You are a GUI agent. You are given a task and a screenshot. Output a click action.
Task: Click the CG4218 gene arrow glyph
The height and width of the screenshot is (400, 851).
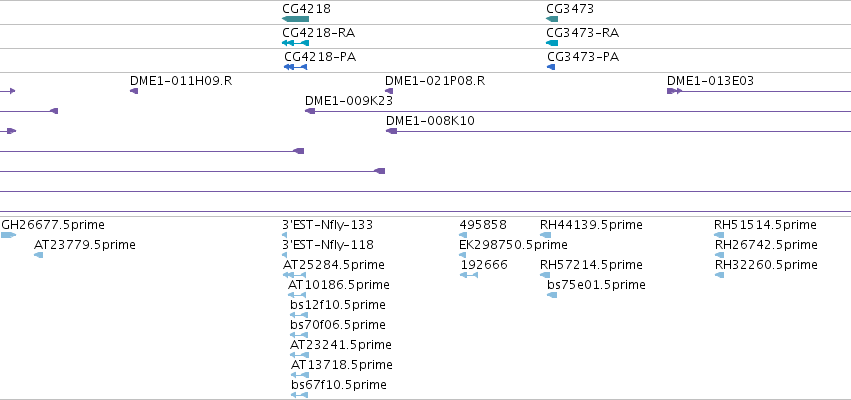(295, 19)
